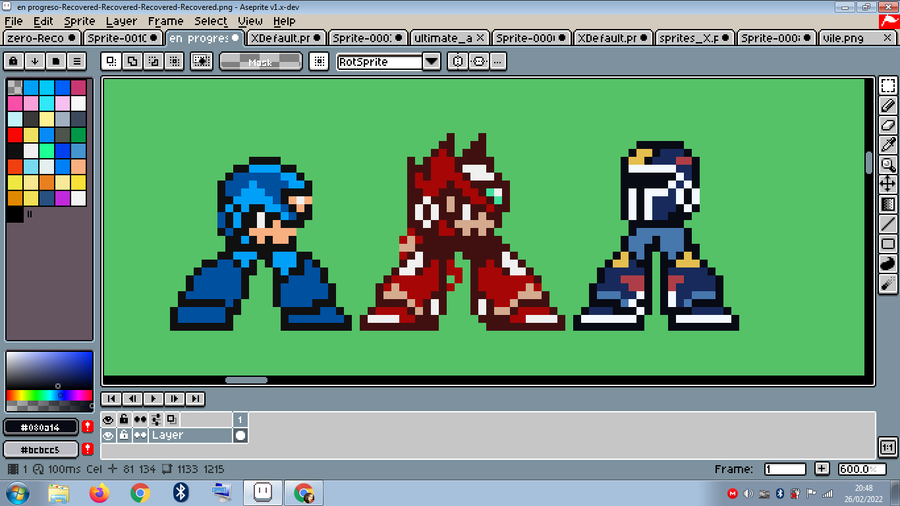Click the Mask color button
The width and height of the screenshot is (900, 506).
coord(261,61)
